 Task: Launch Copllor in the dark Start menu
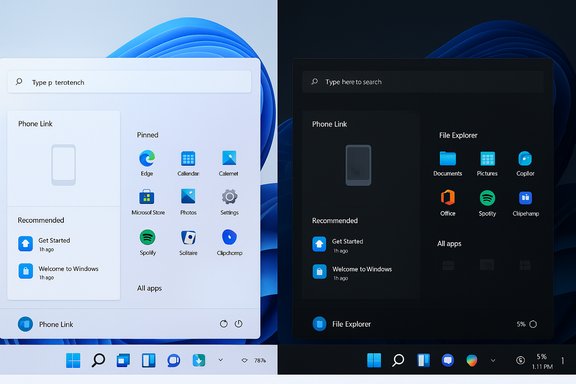(x=525, y=159)
